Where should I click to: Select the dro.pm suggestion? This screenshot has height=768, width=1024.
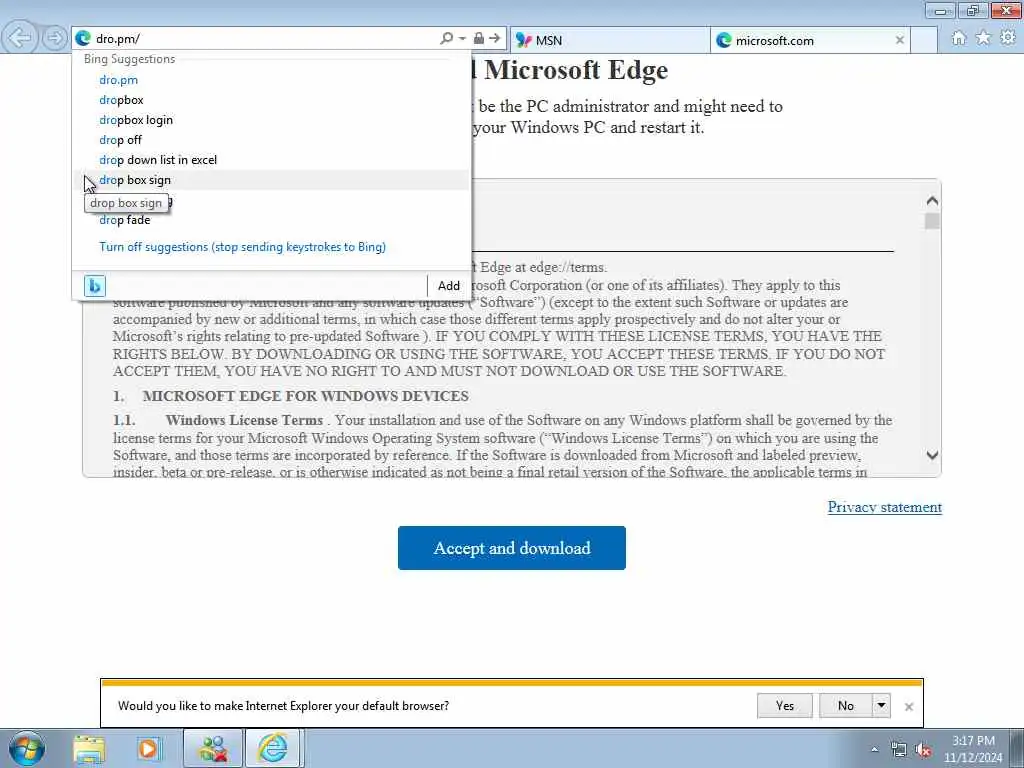point(270,80)
